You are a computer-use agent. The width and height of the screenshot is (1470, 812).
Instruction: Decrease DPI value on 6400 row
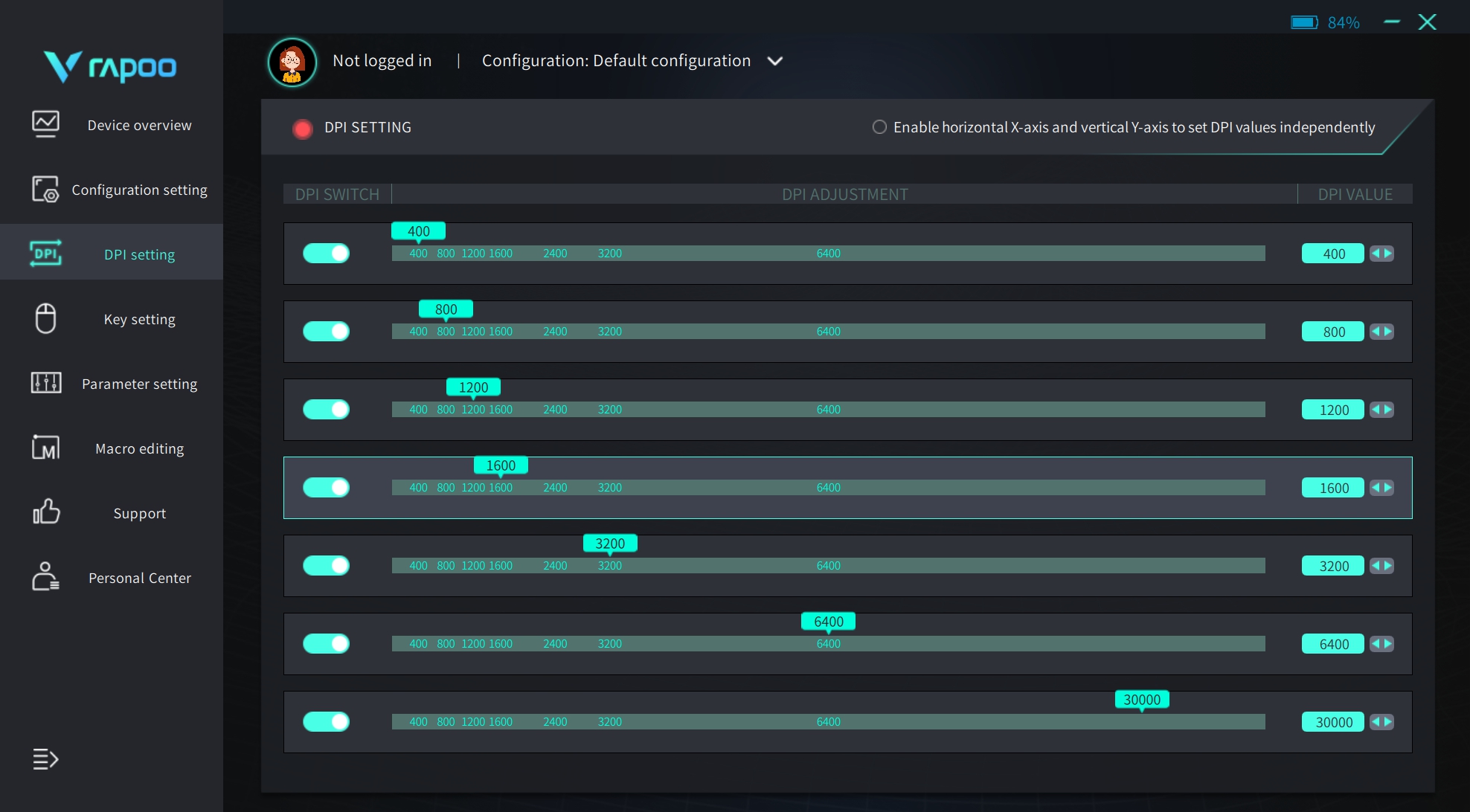(x=1376, y=644)
